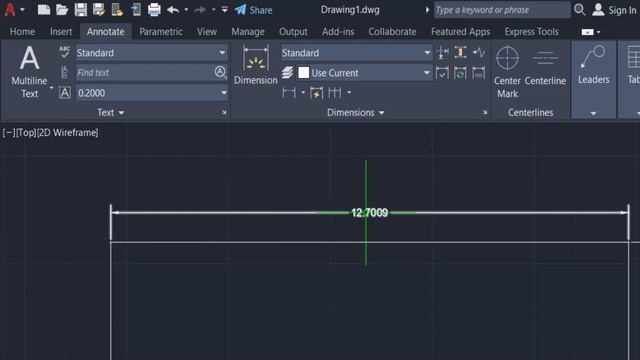Click the Continue dimension icon
The image size is (640, 360).
(335, 93)
